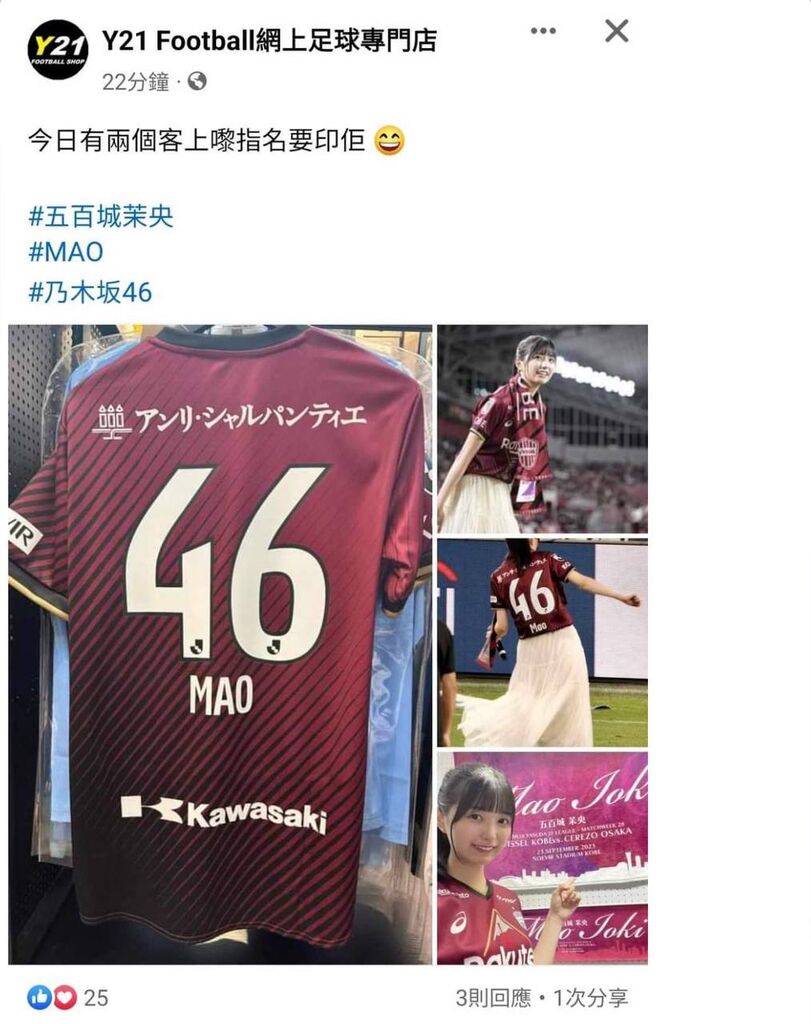Click the 22分鐘 post timestamp
Viewport: 811px width, 1024px height.
pyautogui.click(x=136, y=82)
